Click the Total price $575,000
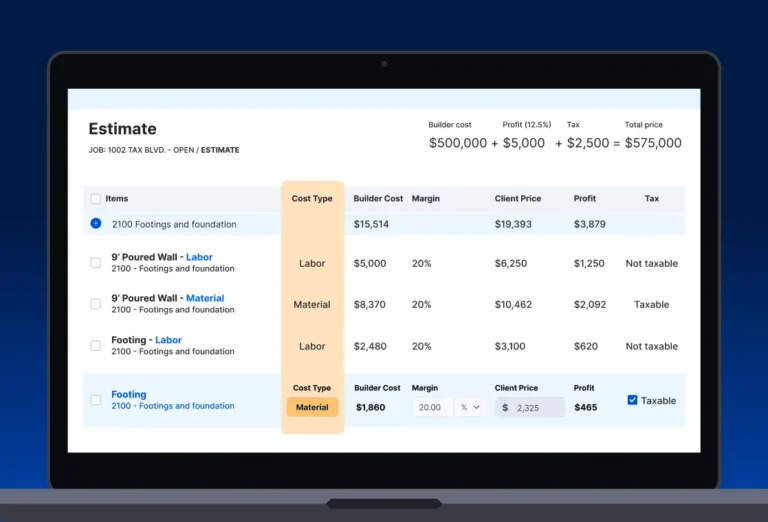The image size is (768, 522). point(653,143)
